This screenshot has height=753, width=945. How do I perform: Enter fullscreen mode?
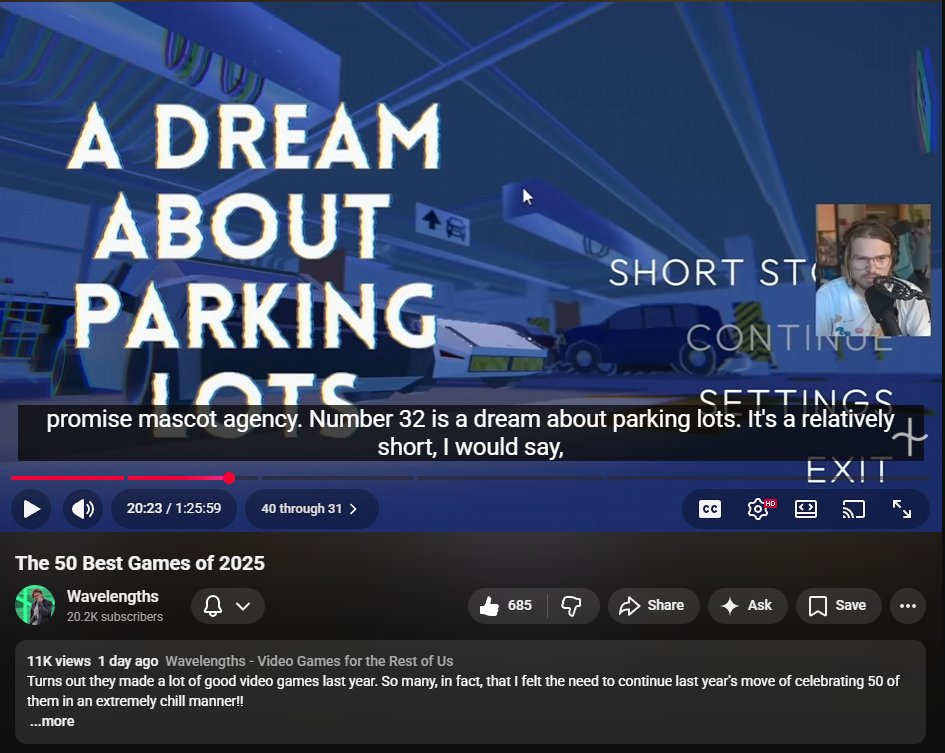pos(902,509)
